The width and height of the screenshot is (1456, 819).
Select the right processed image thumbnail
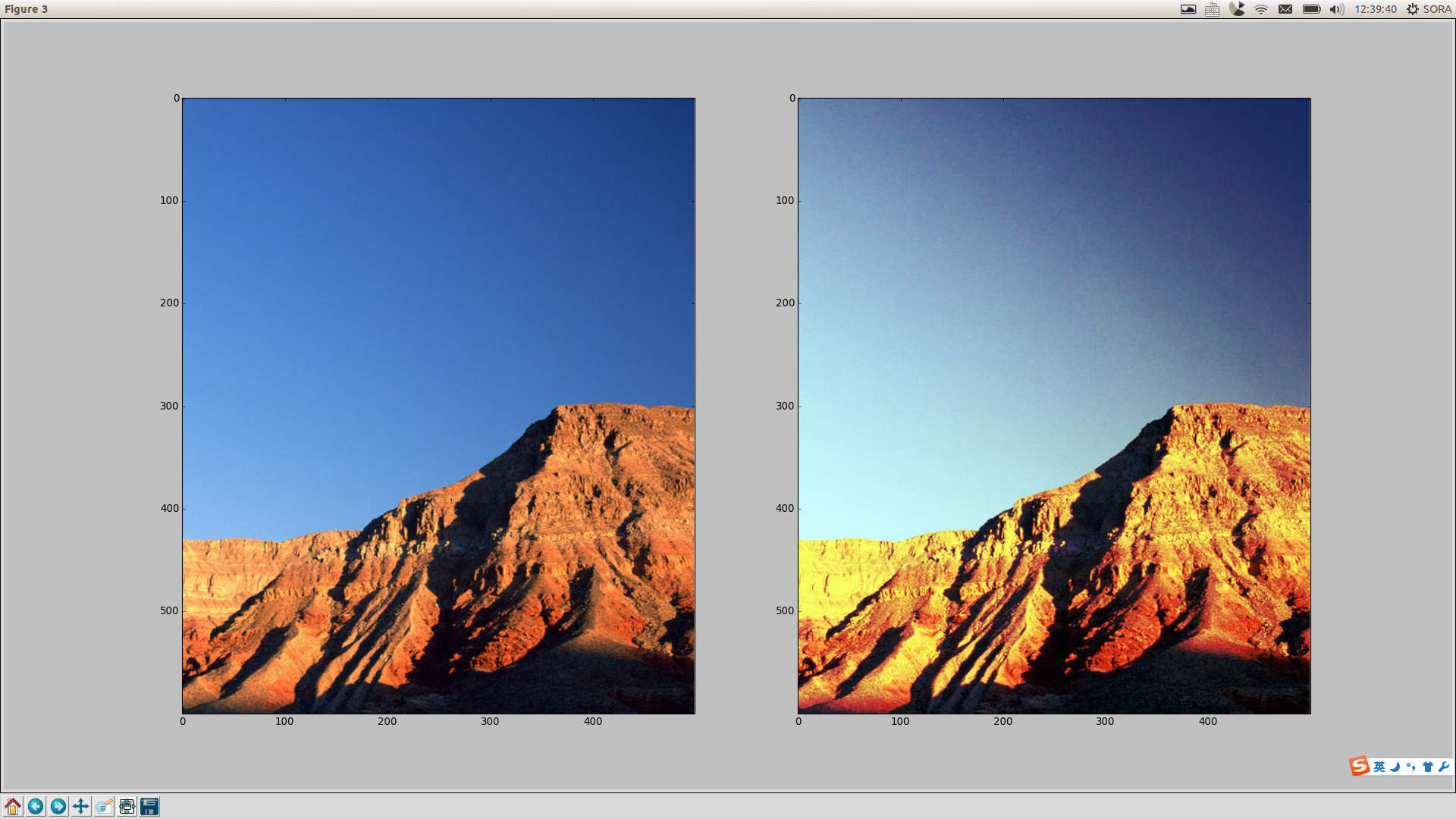(x=1053, y=405)
